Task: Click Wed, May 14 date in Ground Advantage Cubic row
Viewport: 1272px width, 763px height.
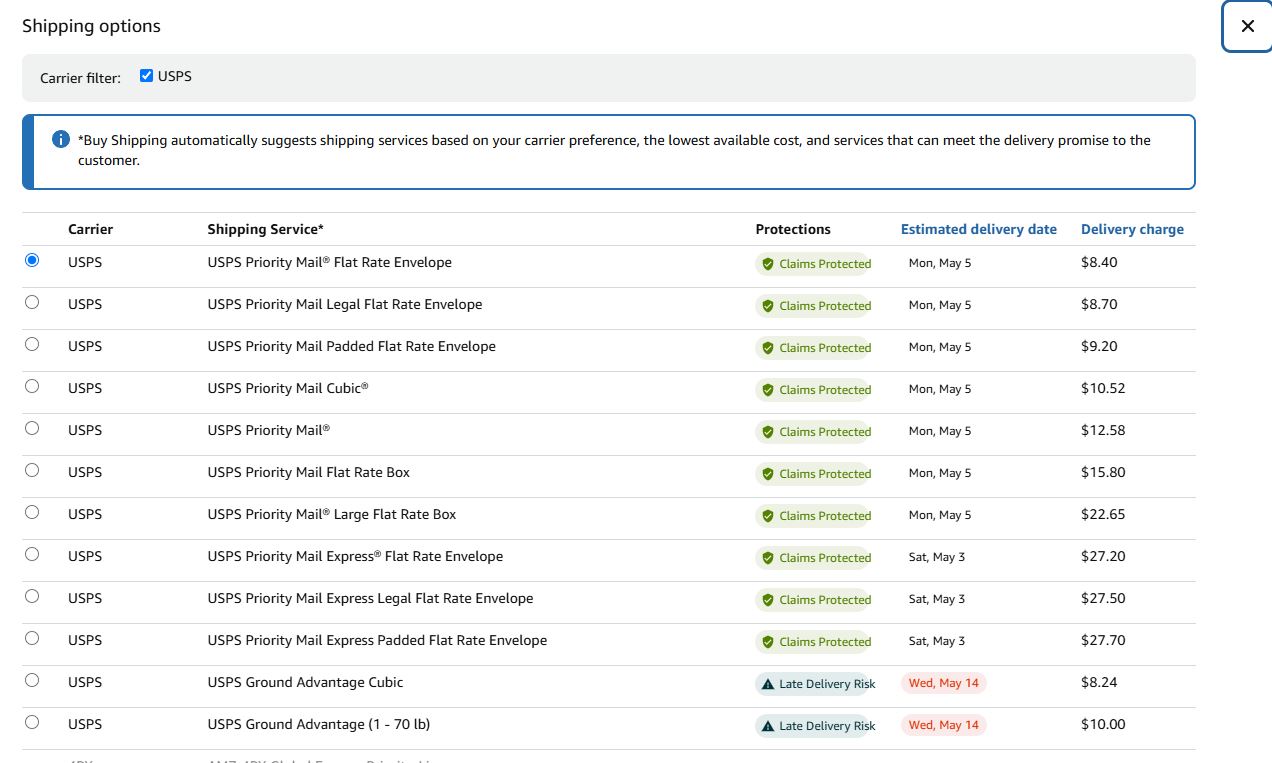Action: coord(944,683)
